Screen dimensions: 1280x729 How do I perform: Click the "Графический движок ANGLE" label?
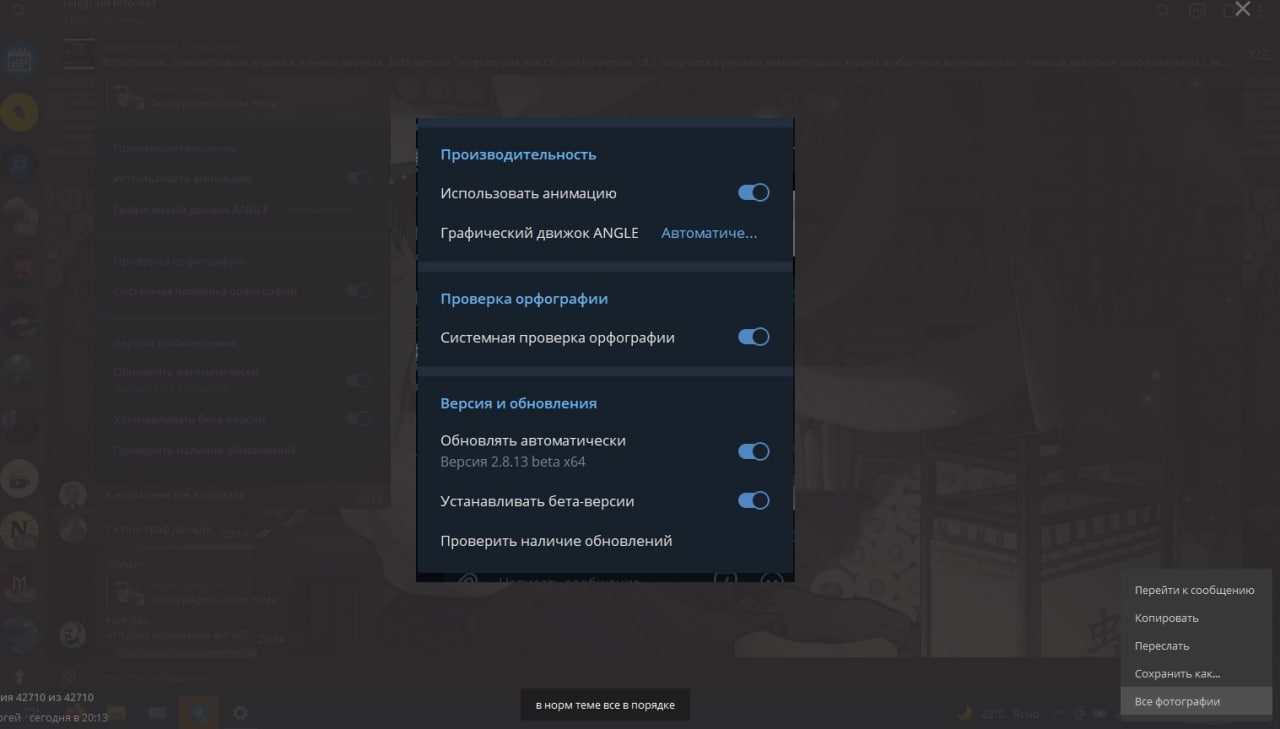(539, 233)
